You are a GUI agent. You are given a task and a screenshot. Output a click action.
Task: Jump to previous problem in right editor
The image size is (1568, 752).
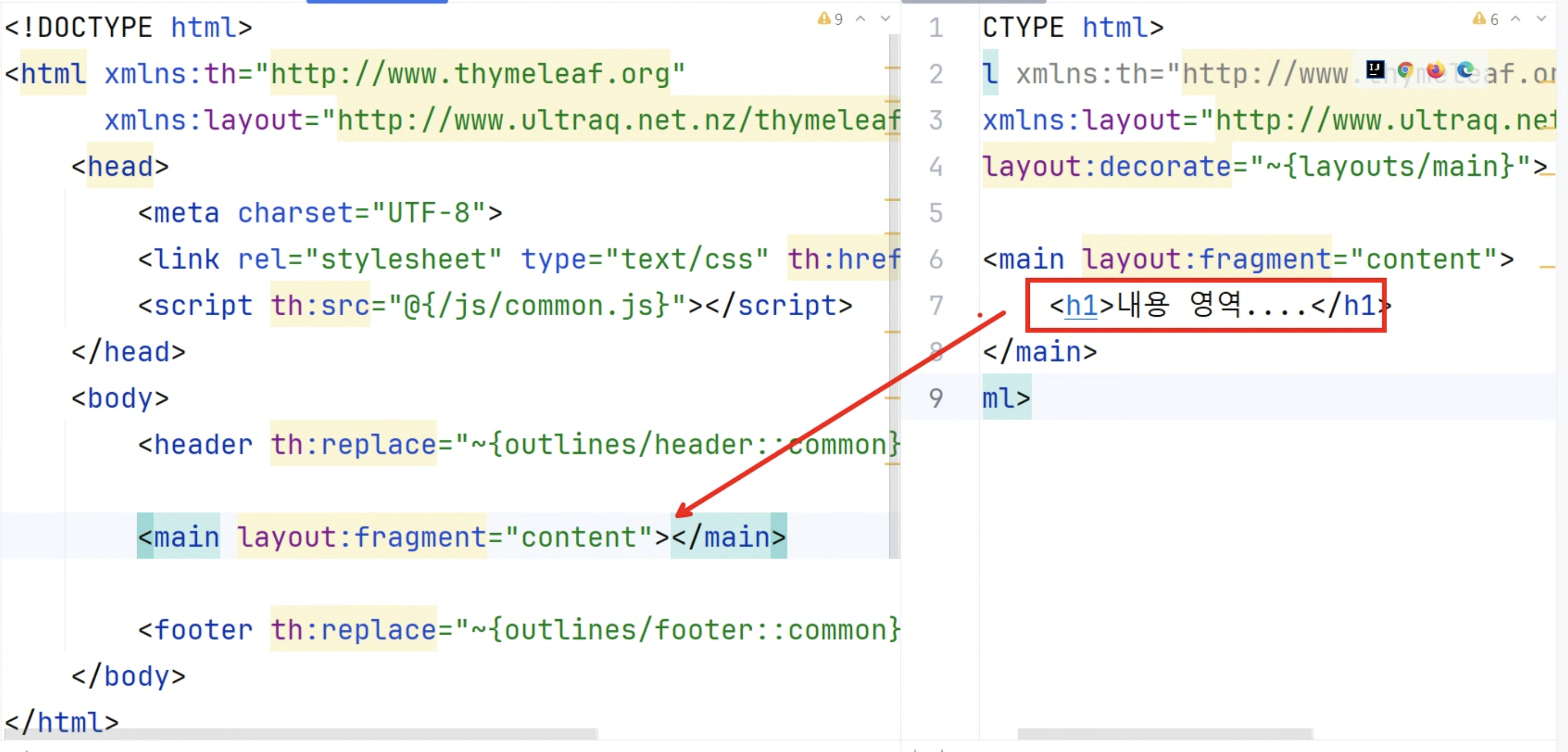pyautogui.click(x=1516, y=19)
